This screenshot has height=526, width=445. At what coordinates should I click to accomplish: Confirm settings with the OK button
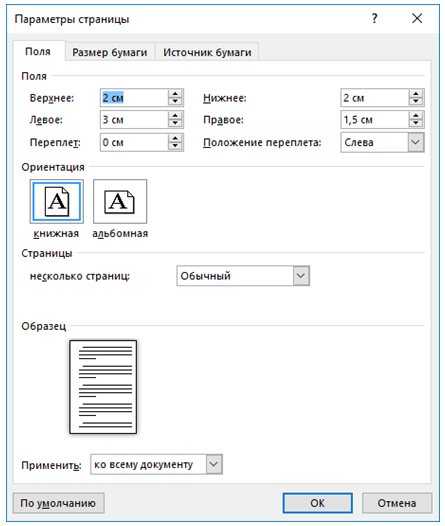click(x=317, y=503)
